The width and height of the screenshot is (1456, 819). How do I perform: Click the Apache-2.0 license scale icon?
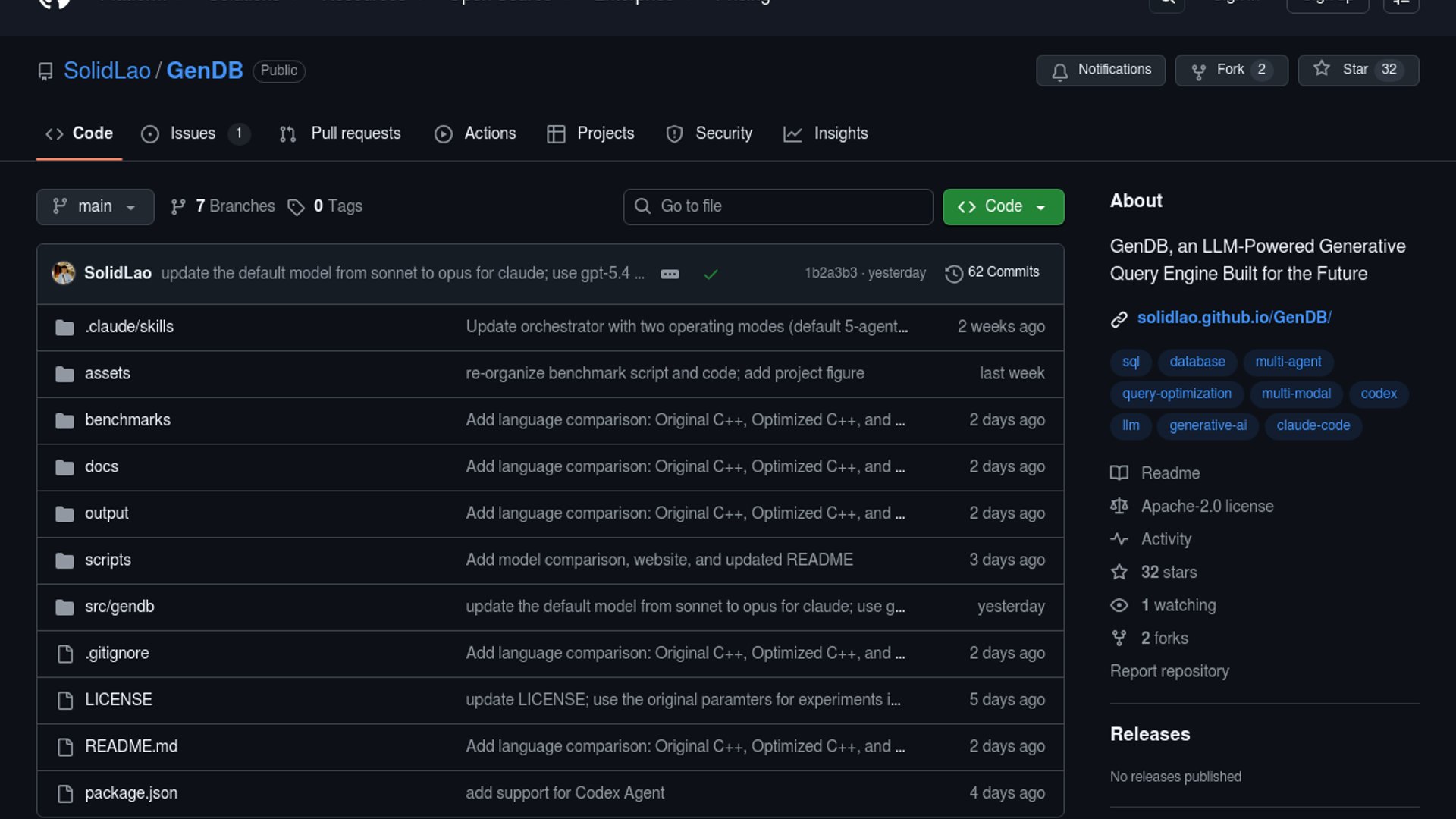1119,507
